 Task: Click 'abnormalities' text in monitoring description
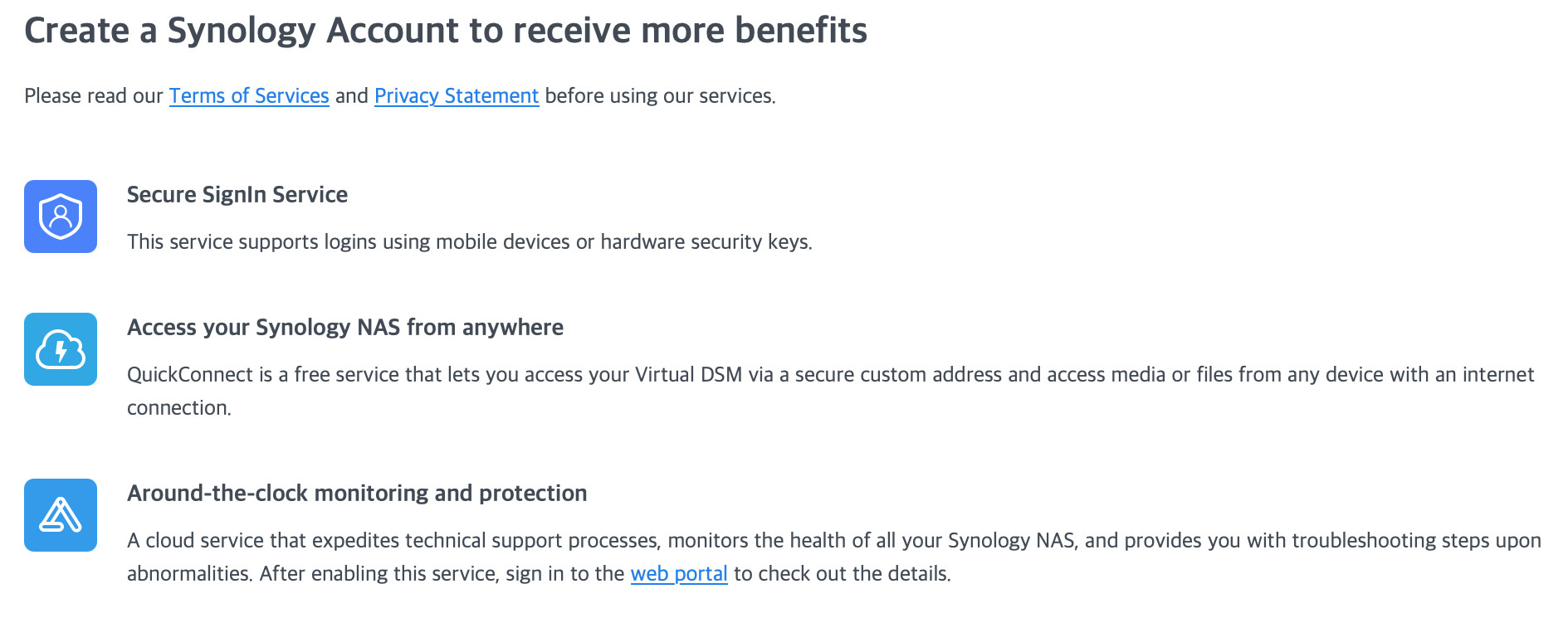click(x=189, y=574)
